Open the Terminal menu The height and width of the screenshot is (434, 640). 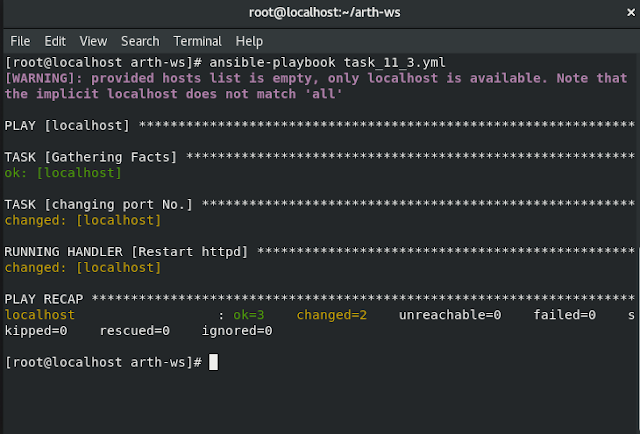198,41
